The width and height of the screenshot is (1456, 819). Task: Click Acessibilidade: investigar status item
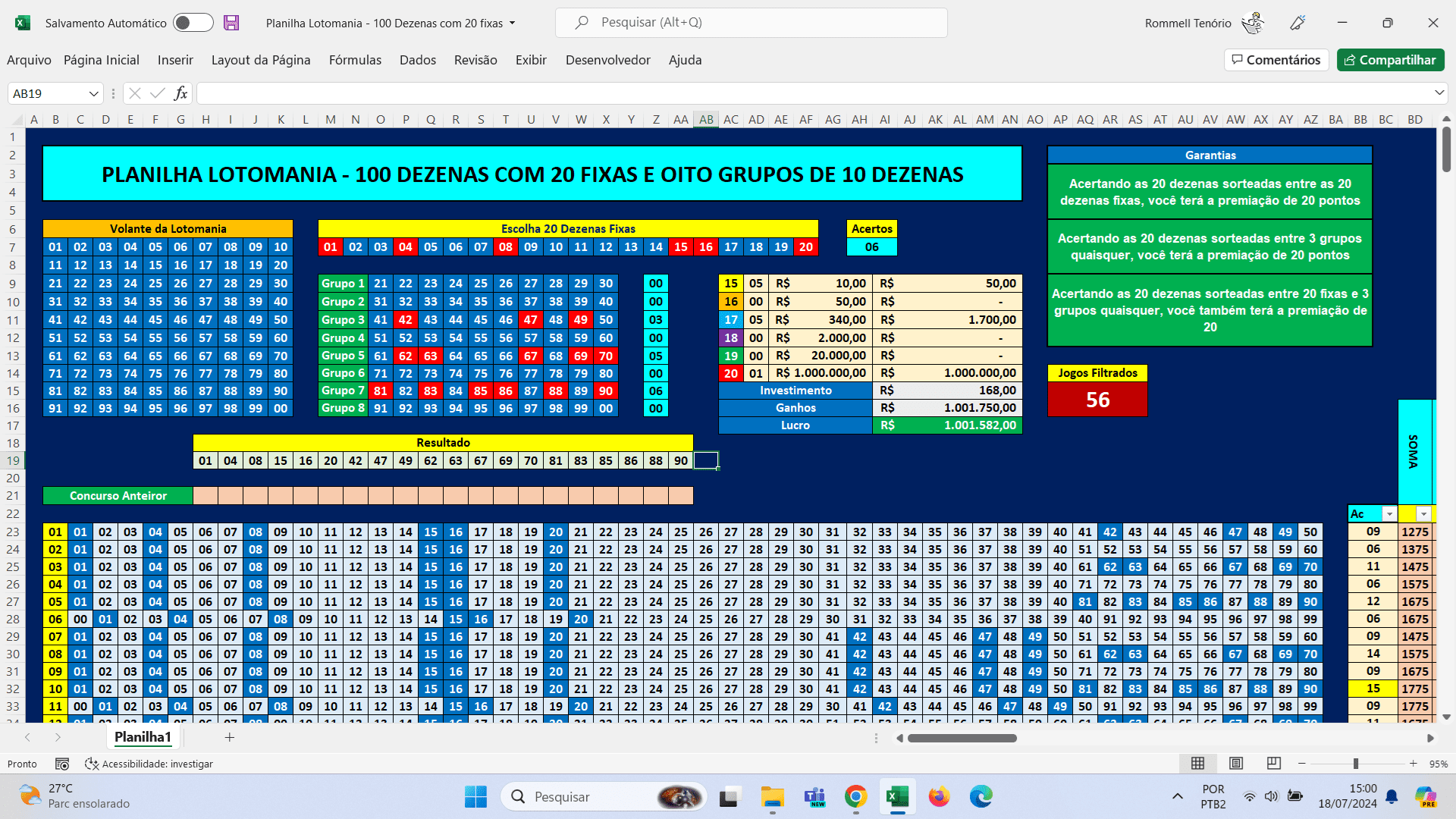pos(149,764)
